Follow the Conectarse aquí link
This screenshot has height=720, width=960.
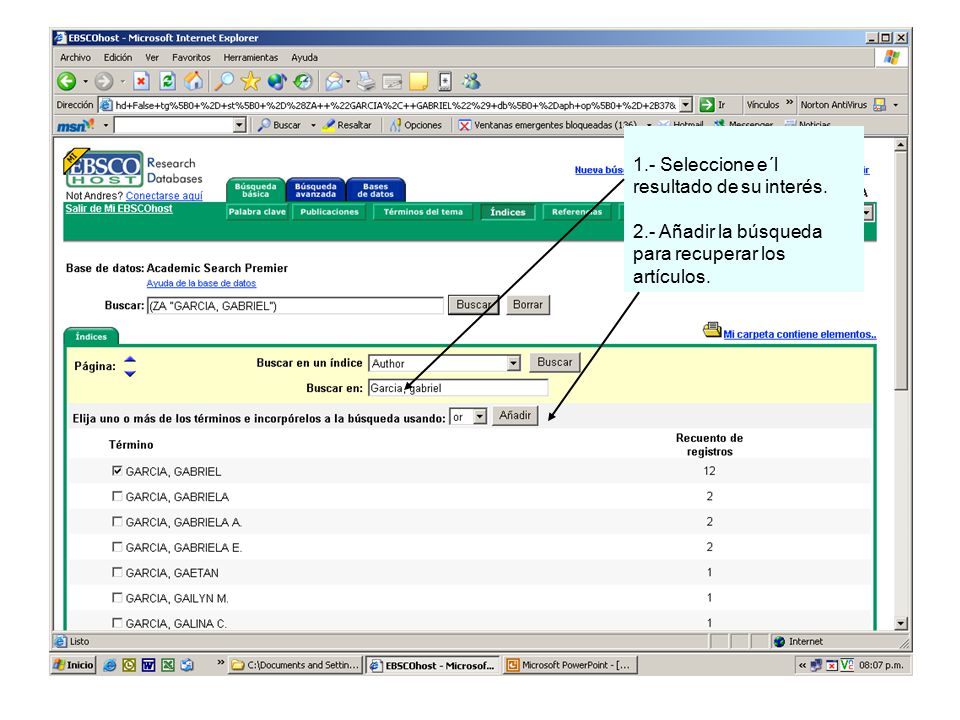click(164, 196)
